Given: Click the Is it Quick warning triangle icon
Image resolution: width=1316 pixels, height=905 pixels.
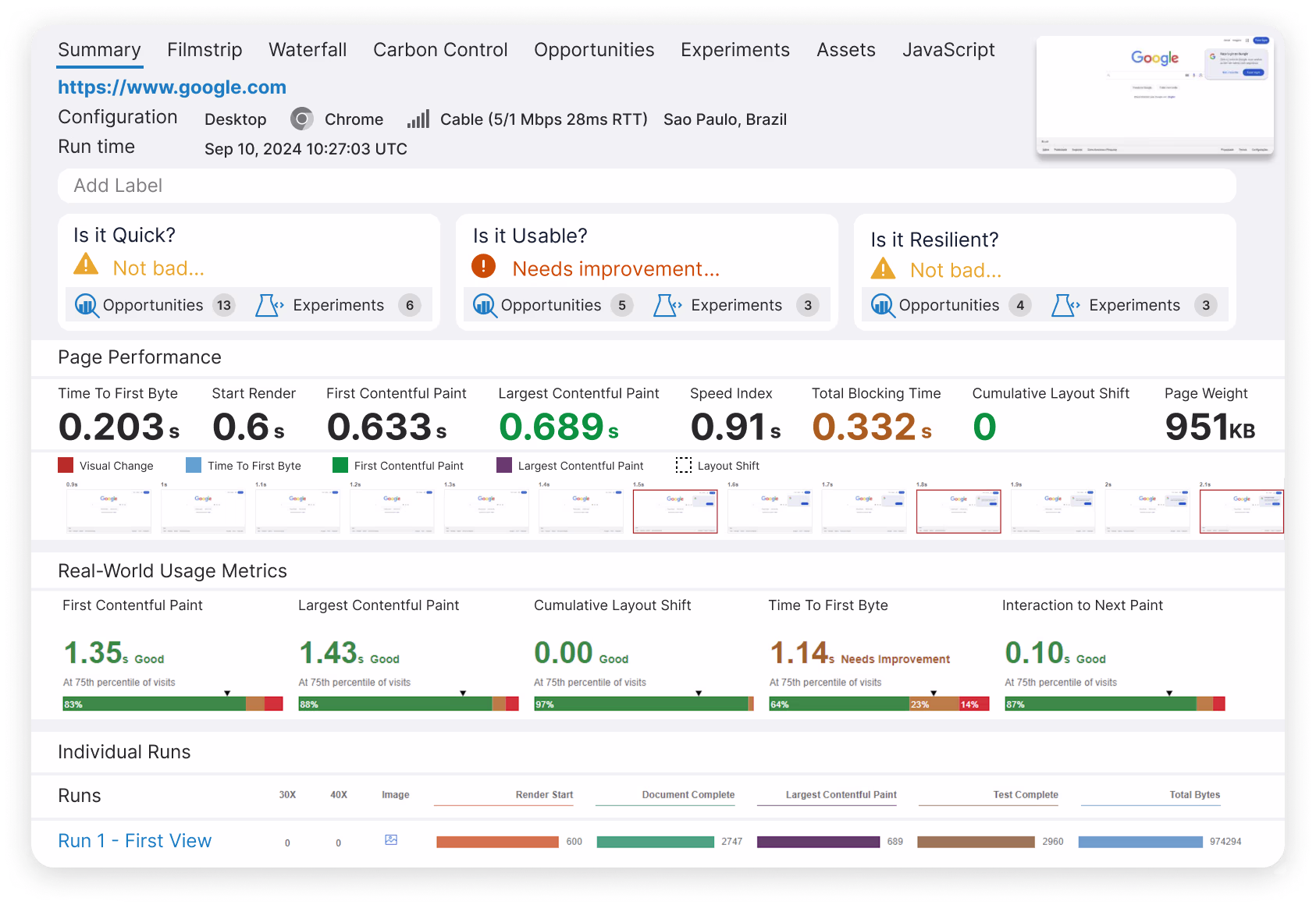Looking at the screenshot, I should pyautogui.click(x=86, y=264).
